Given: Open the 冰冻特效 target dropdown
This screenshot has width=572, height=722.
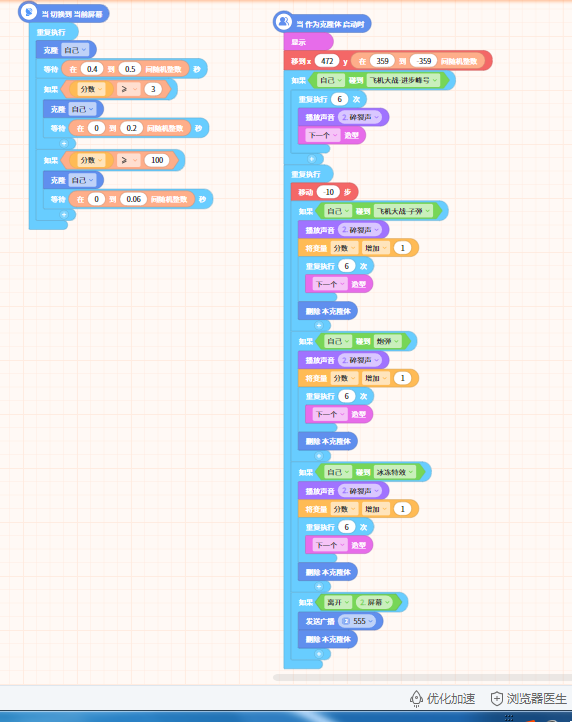Looking at the screenshot, I should [395, 472].
